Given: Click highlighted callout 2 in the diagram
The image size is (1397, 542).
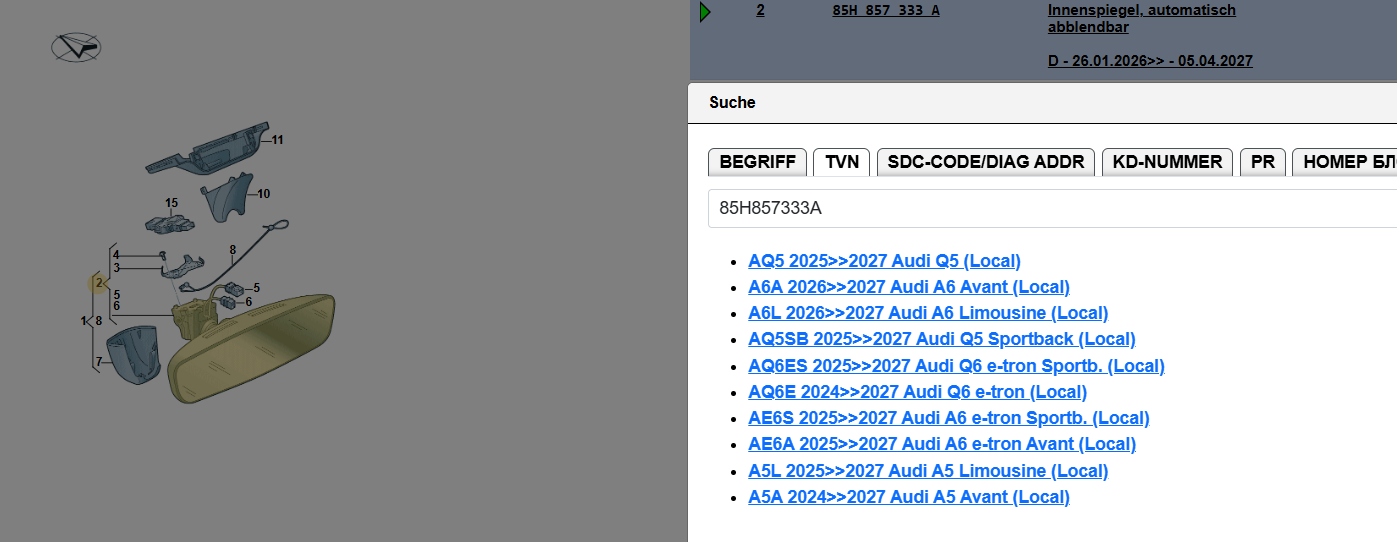Looking at the screenshot, I should 99,283.
